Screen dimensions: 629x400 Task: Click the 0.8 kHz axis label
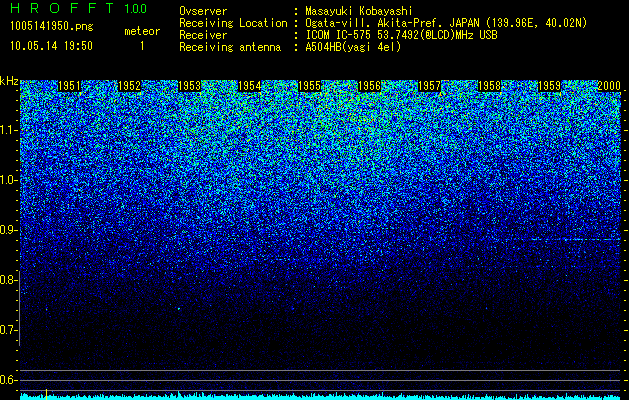[8, 280]
